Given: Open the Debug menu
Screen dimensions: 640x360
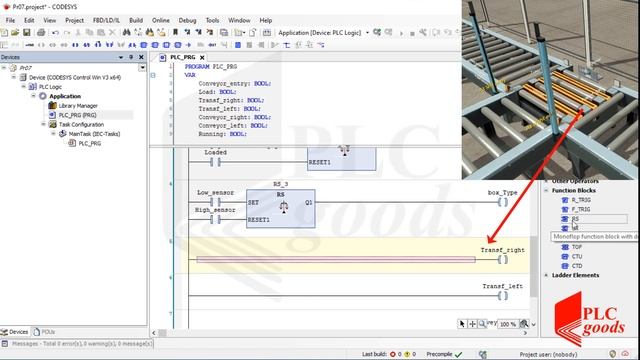Looking at the screenshot, I should pyautogui.click(x=187, y=20).
